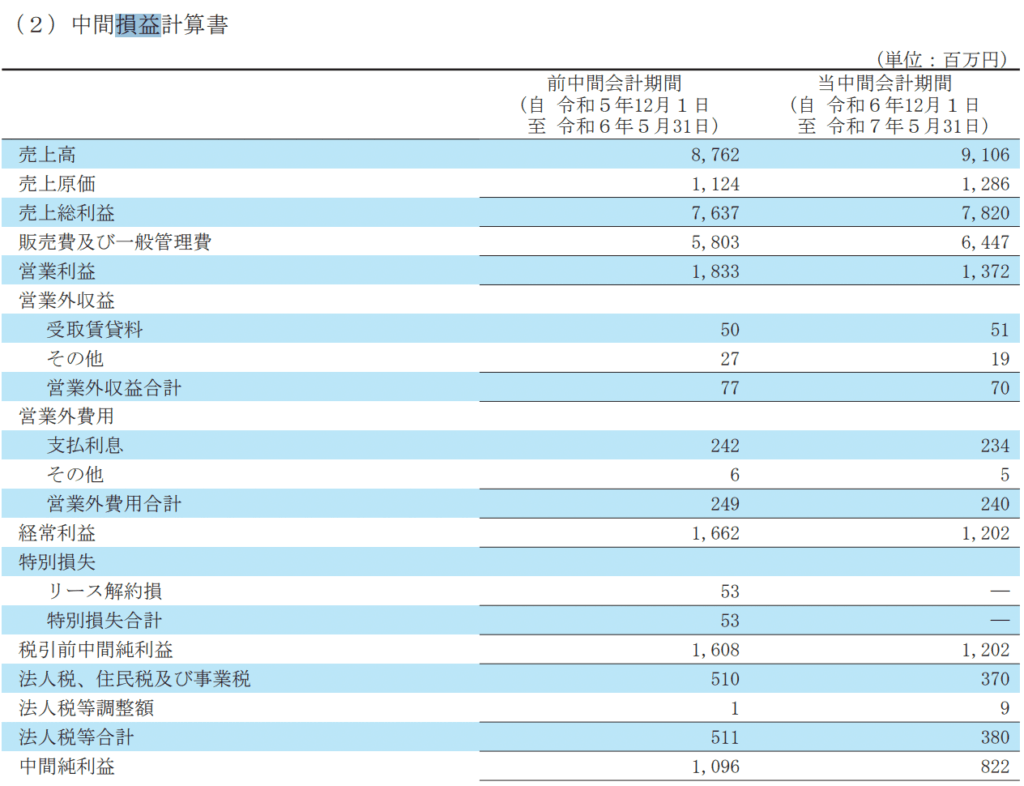Click the 営業外収益合計 row label
1024x786 pixels.
coord(114,387)
